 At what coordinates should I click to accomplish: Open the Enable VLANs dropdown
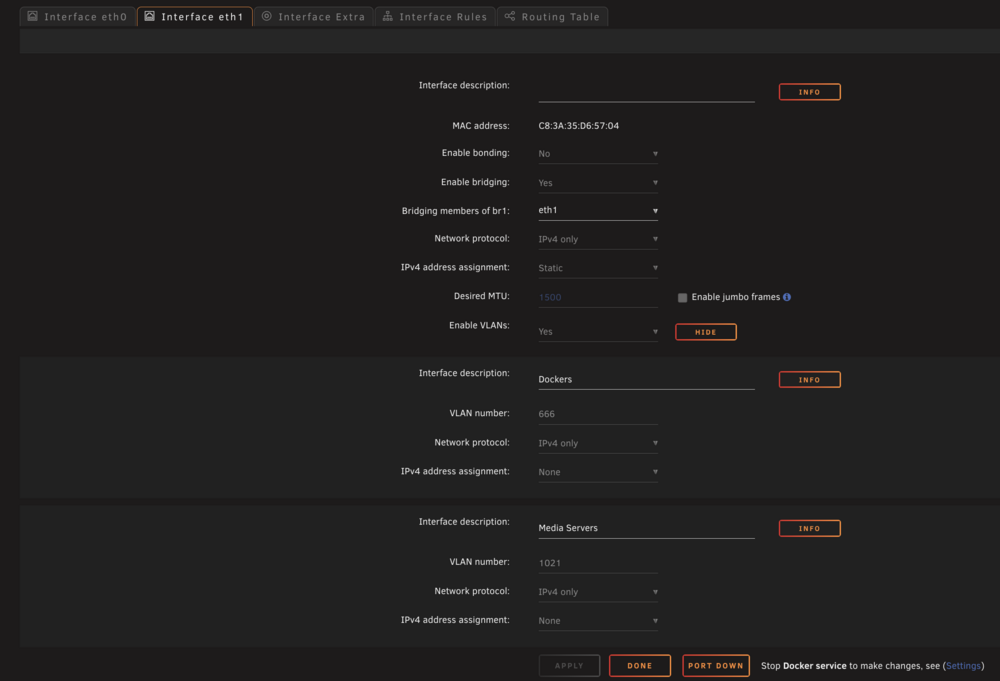click(x=598, y=332)
